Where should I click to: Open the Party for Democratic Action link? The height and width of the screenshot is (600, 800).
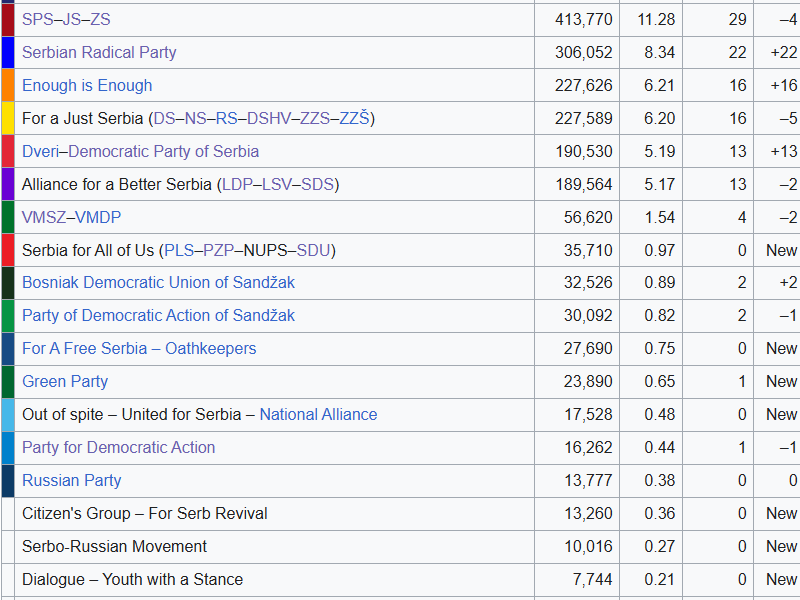tap(118, 447)
